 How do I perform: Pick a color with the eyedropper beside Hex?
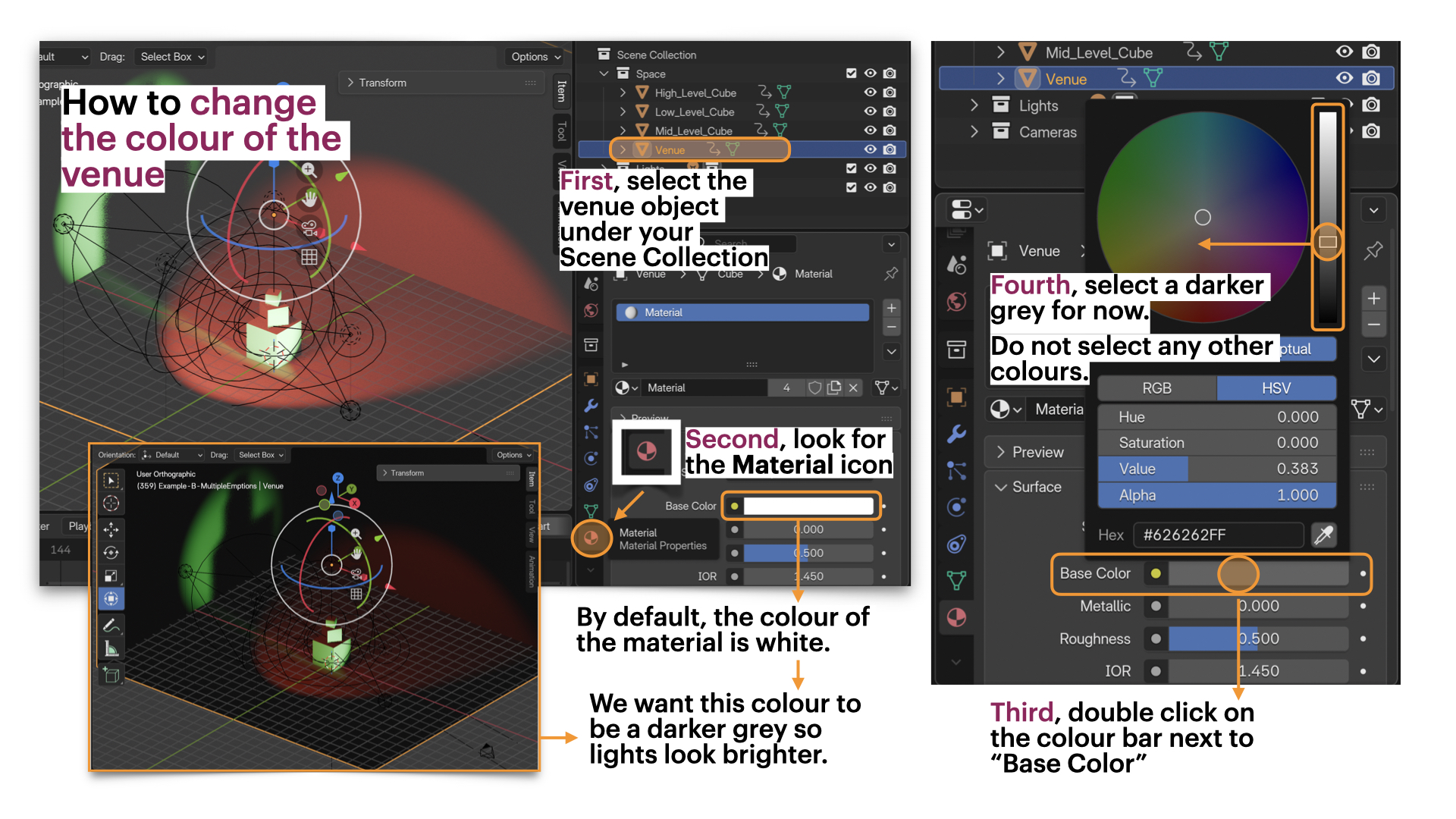point(1323,535)
